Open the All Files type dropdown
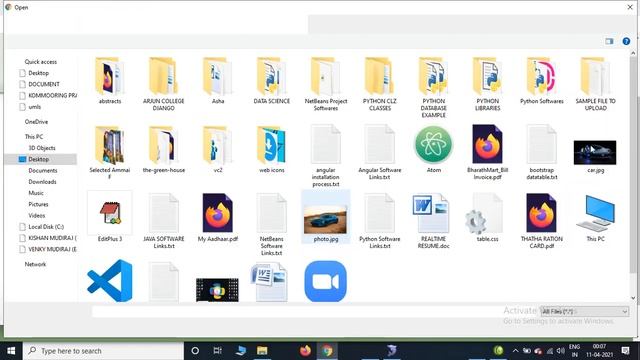 [584, 311]
